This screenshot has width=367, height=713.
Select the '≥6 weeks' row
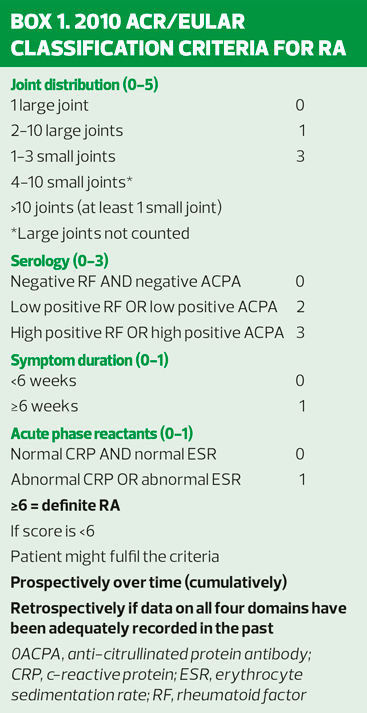157,406
